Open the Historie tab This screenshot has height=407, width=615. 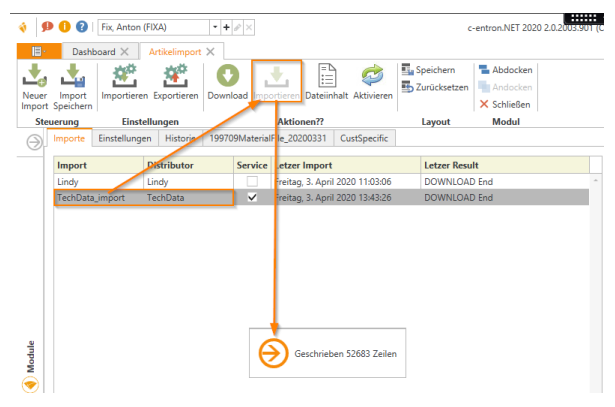tap(182, 138)
